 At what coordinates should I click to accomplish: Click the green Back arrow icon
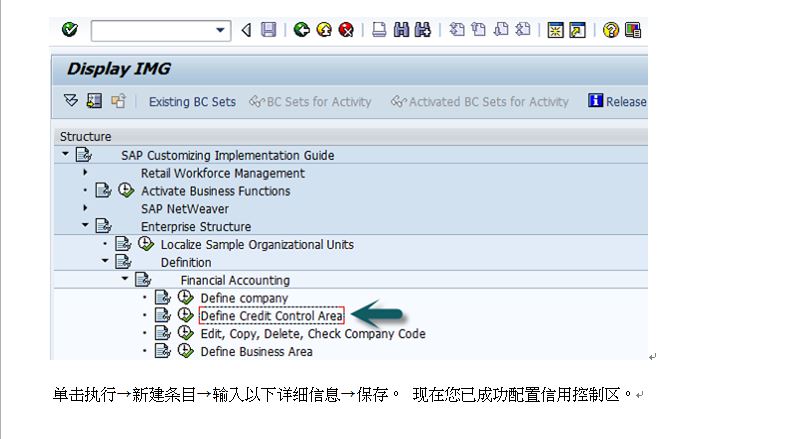pyautogui.click(x=302, y=30)
